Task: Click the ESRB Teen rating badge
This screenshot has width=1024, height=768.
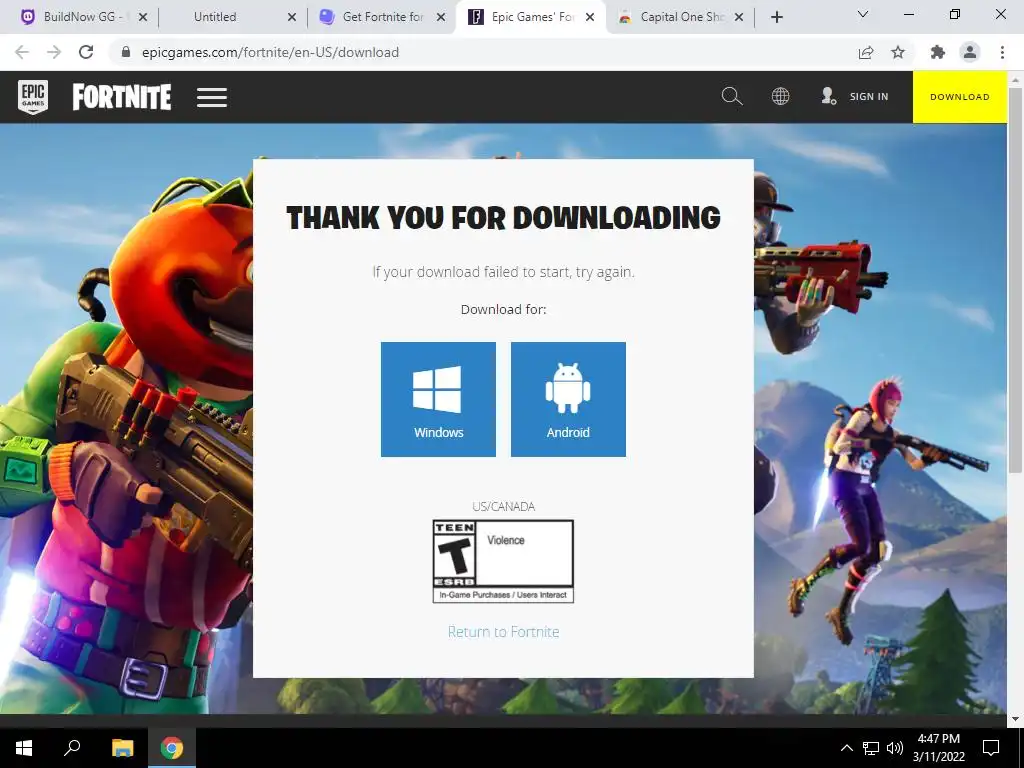Action: (504, 561)
